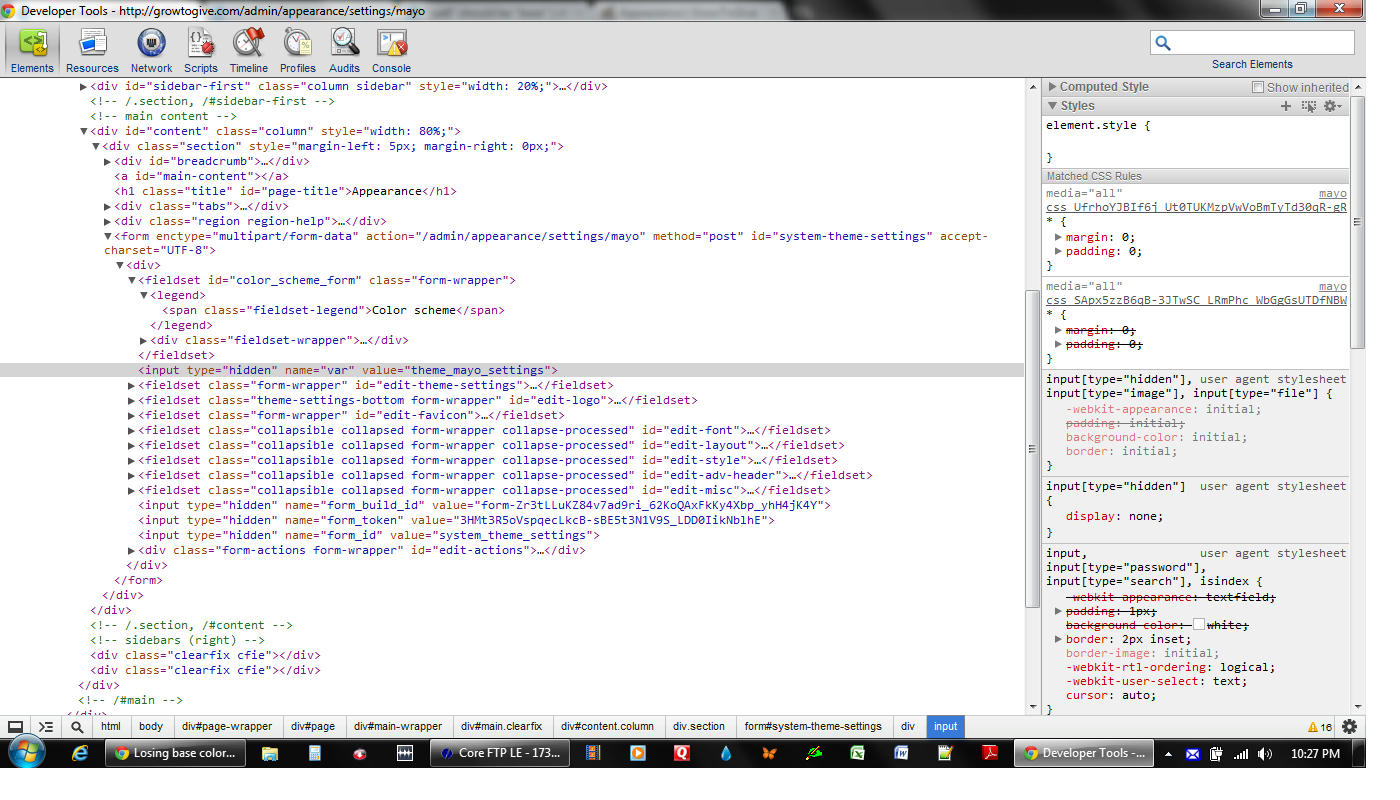This screenshot has height=800, width=1400.
Task: Click the element.style rule block
Action: [x=1196, y=141]
